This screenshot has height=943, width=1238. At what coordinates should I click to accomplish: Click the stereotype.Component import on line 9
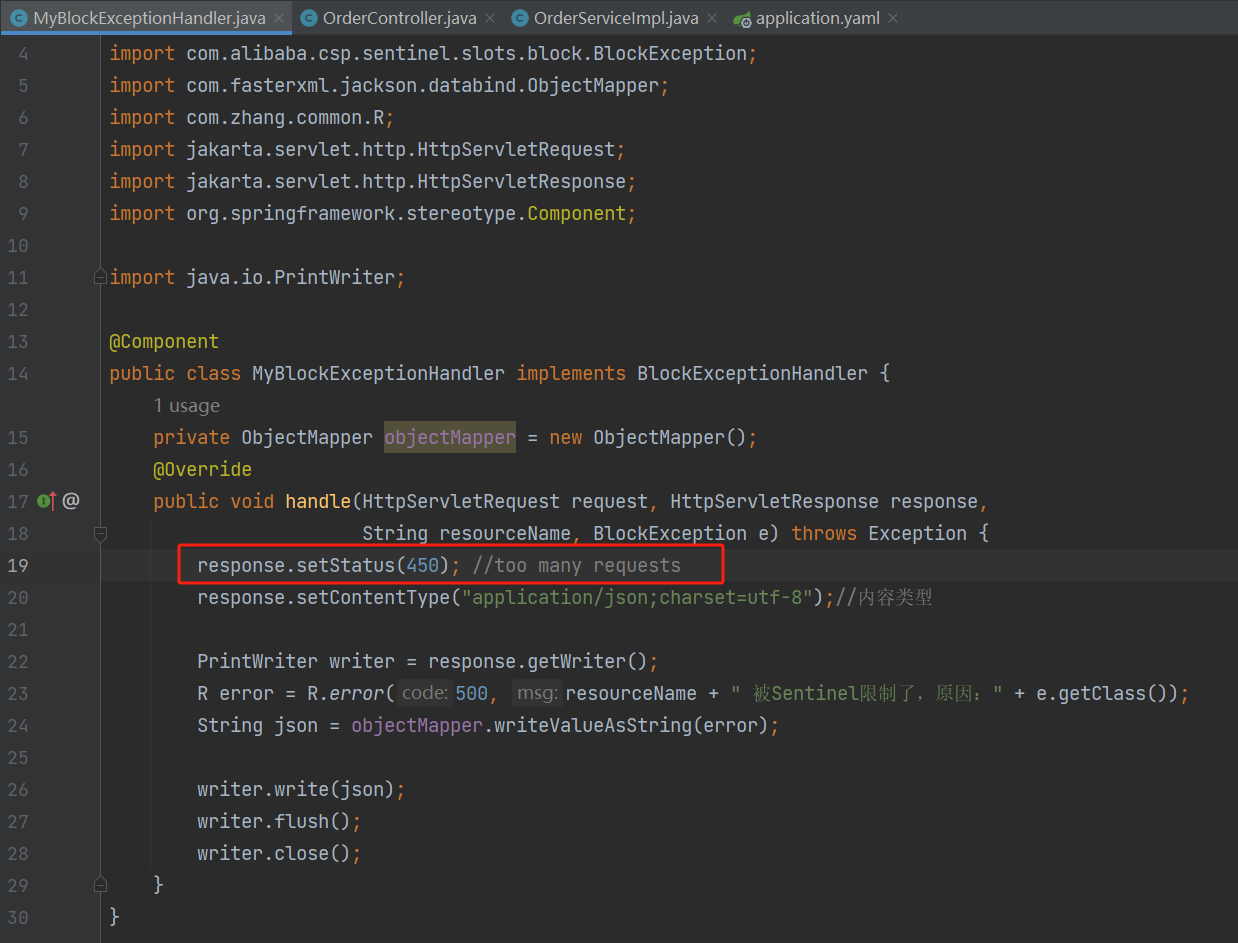(x=373, y=213)
